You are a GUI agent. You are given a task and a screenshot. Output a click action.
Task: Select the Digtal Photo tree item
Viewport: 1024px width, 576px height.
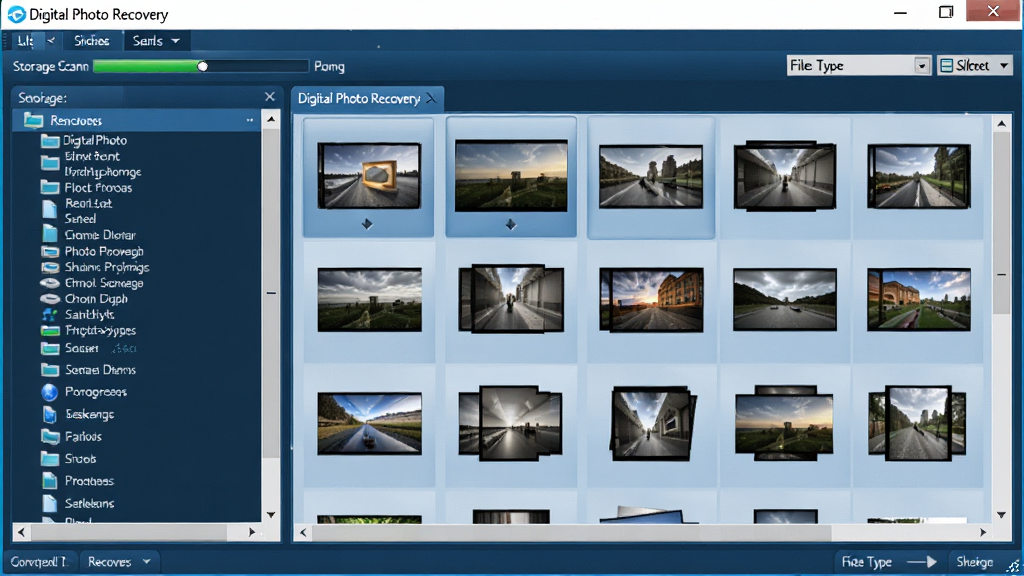coord(95,140)
